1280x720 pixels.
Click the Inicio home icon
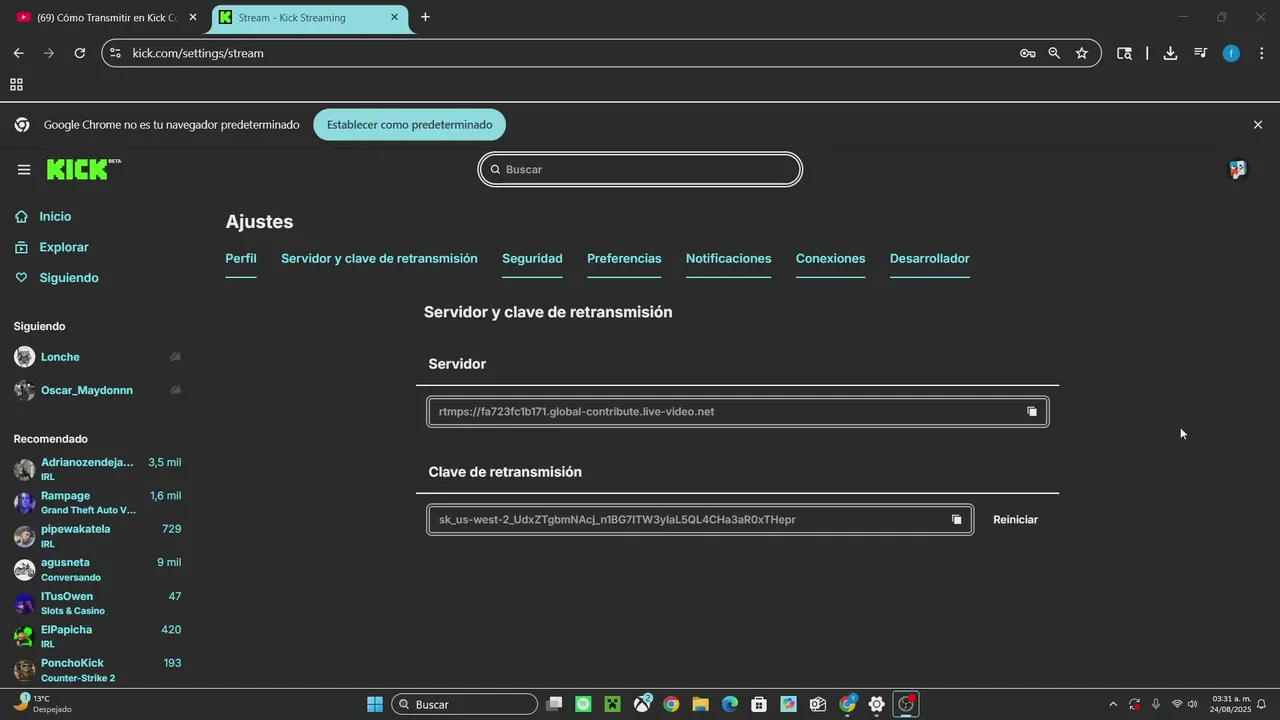tap(22, 217)
